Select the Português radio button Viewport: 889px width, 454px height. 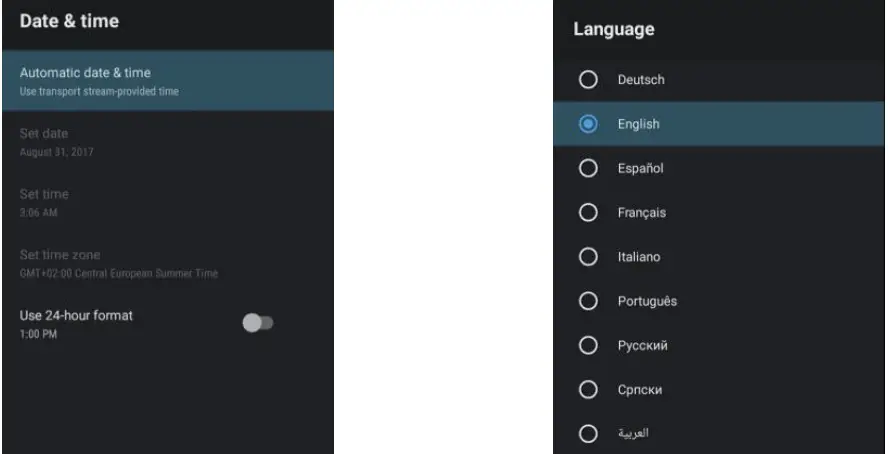[x=589, y=301]
